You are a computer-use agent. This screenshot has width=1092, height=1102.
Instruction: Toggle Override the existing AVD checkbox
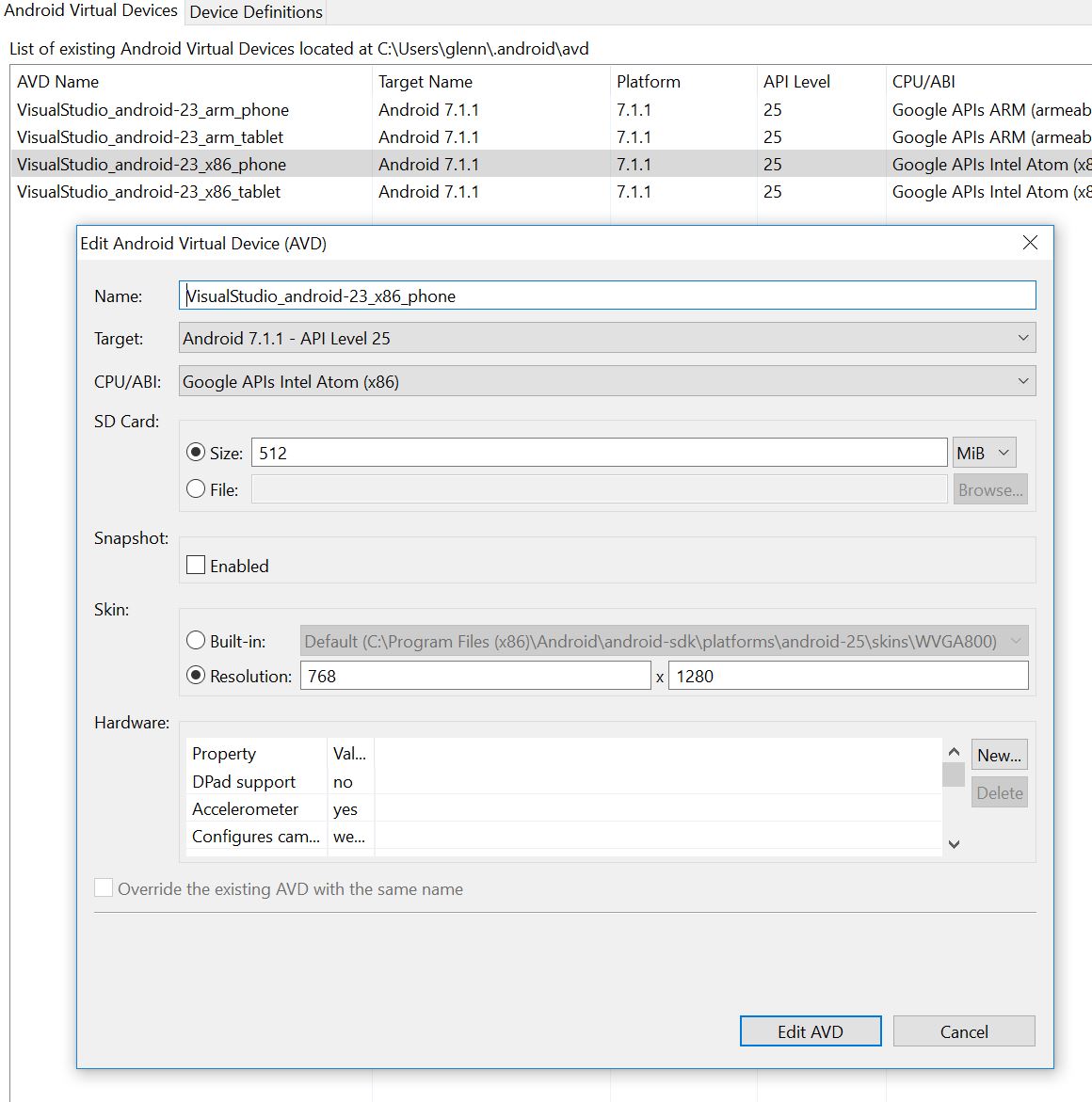coord(104,887)
